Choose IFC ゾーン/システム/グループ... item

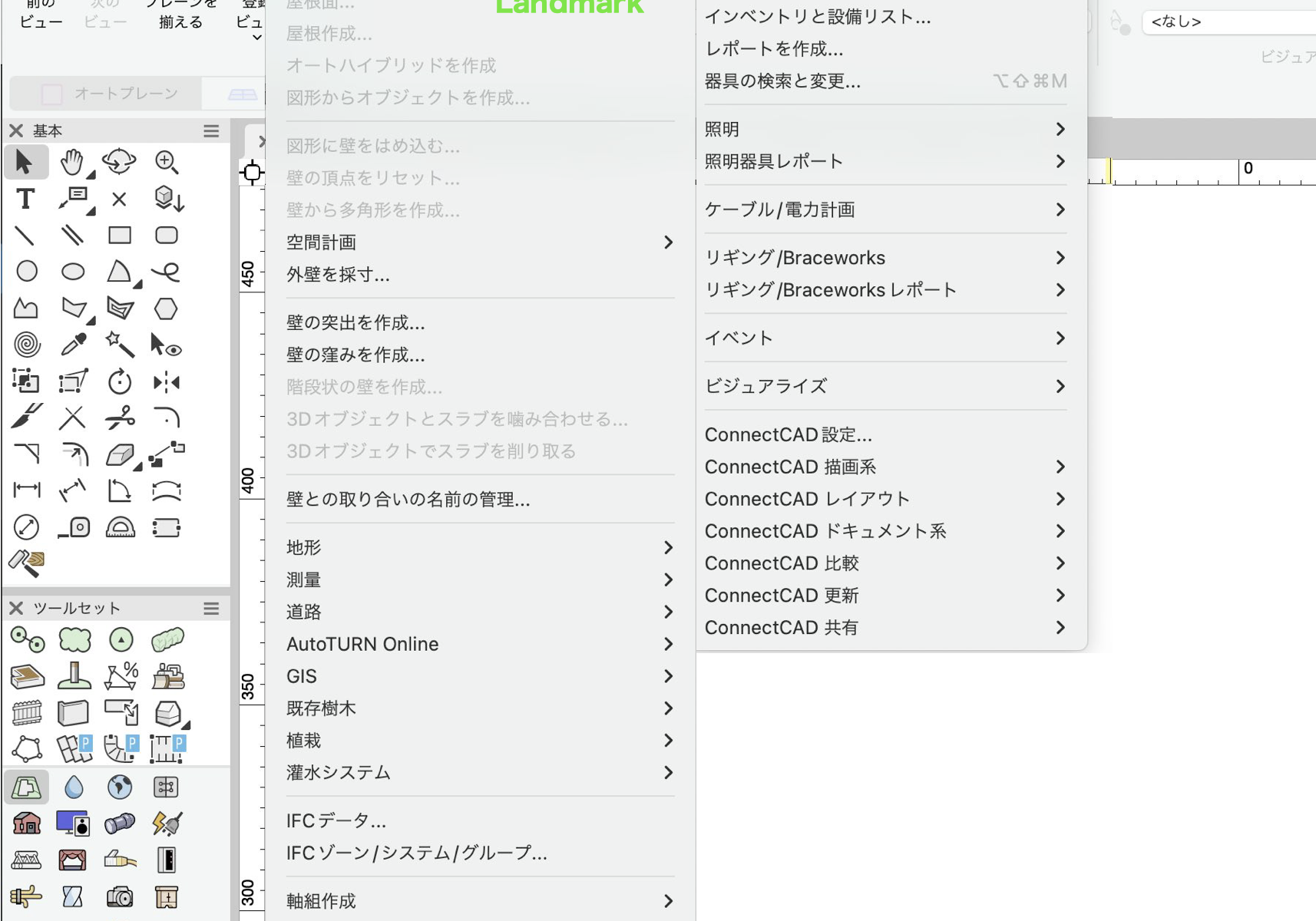pos(480,853)
